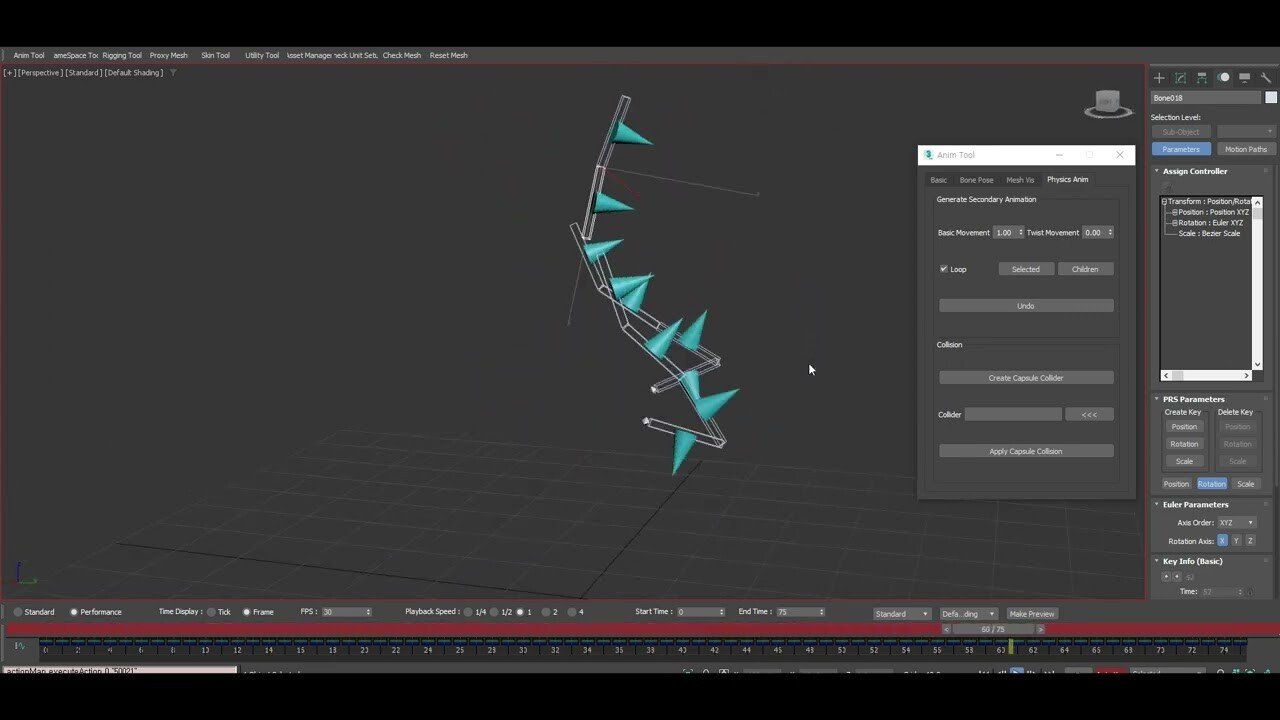Open the Hierarchy panel icon
Screen dimensions: 1280x720
point(1202,77)
